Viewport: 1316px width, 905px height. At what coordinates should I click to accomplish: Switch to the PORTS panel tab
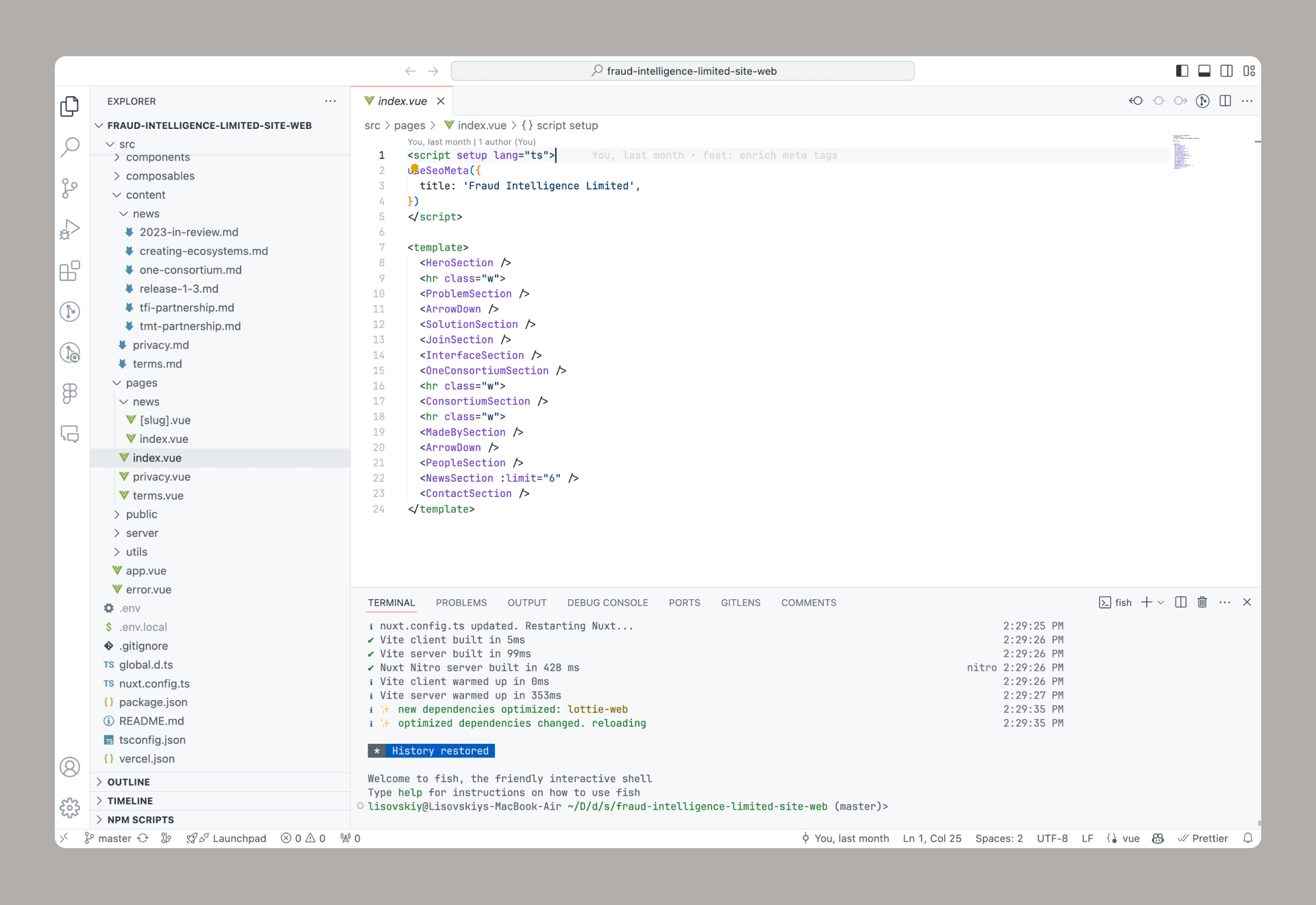[x=684, y=603]
